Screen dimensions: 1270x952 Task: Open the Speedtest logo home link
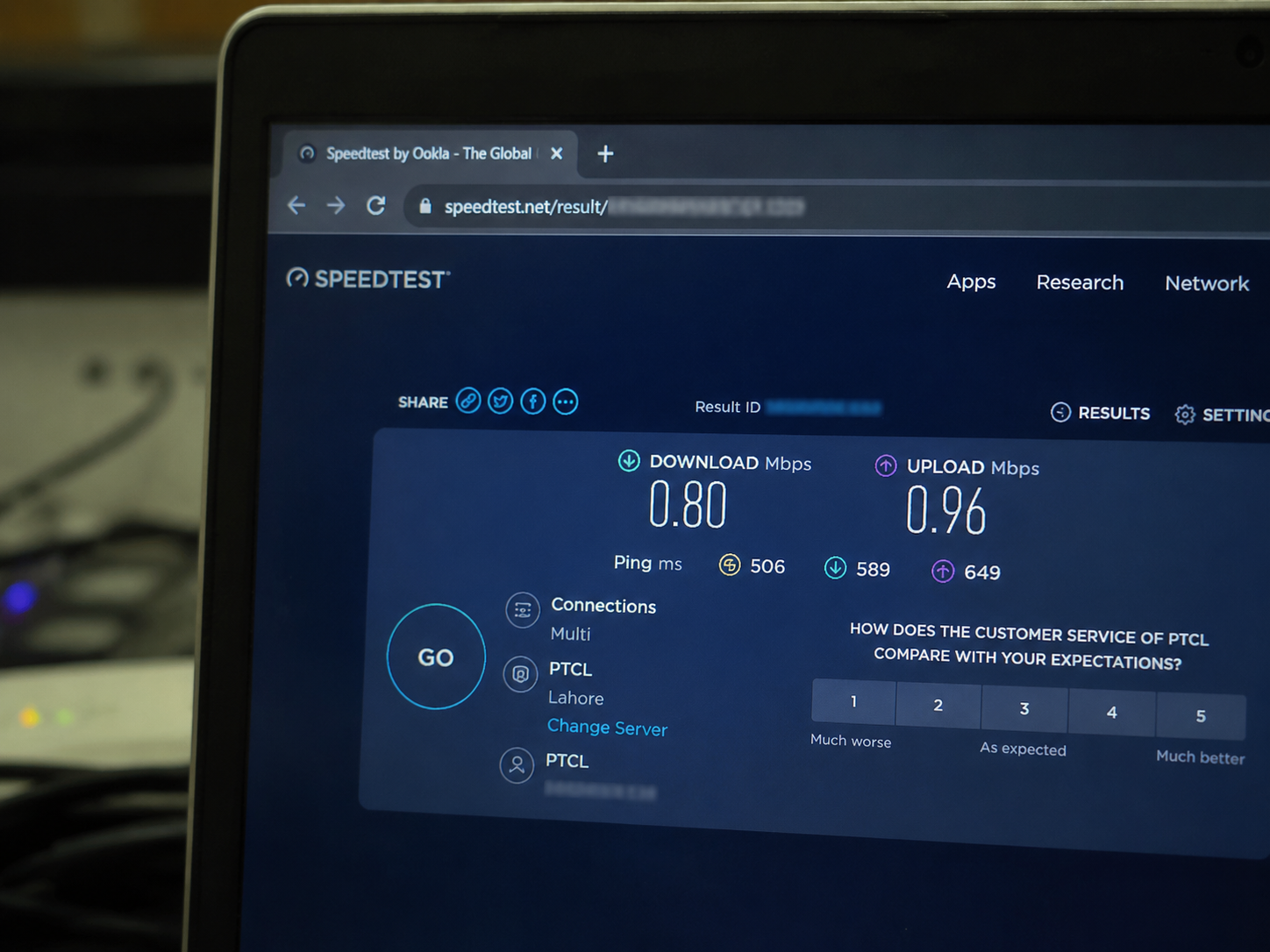368,279
